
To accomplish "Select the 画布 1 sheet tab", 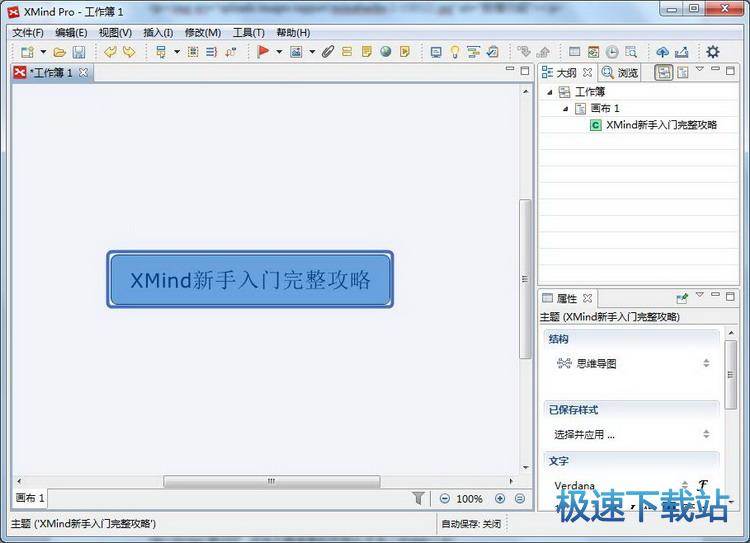I will pos(30,498).
